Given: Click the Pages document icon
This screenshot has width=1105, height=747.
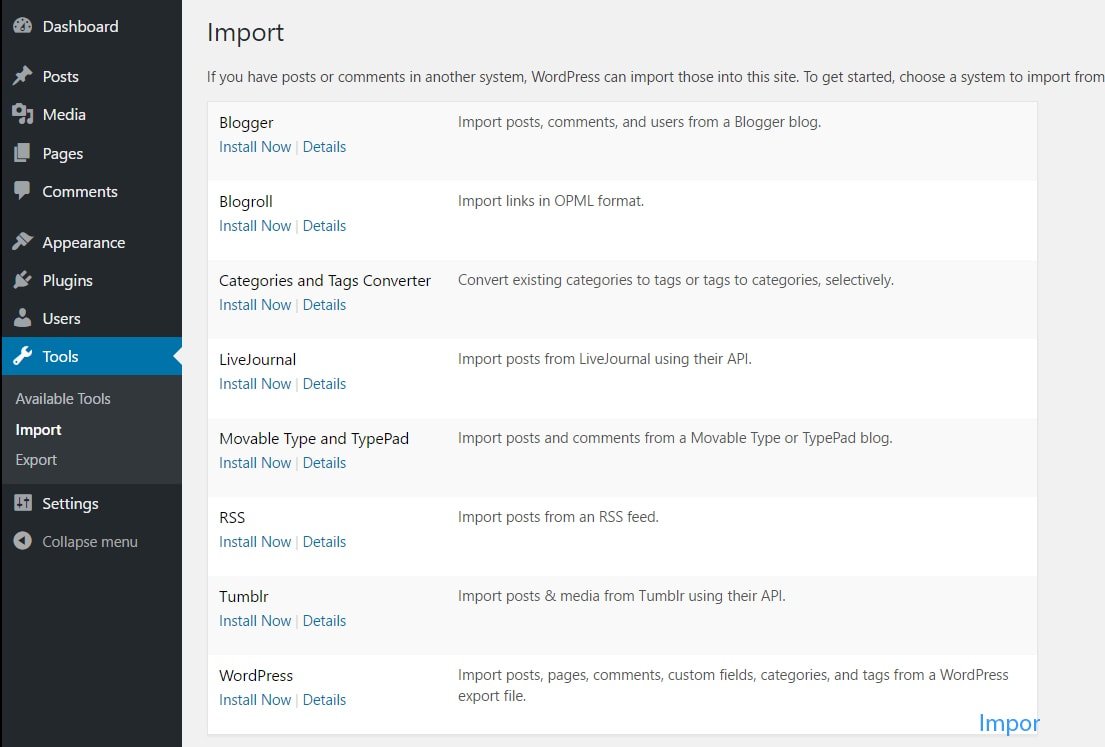Looking at the screenshot, I should coord(24,153).
